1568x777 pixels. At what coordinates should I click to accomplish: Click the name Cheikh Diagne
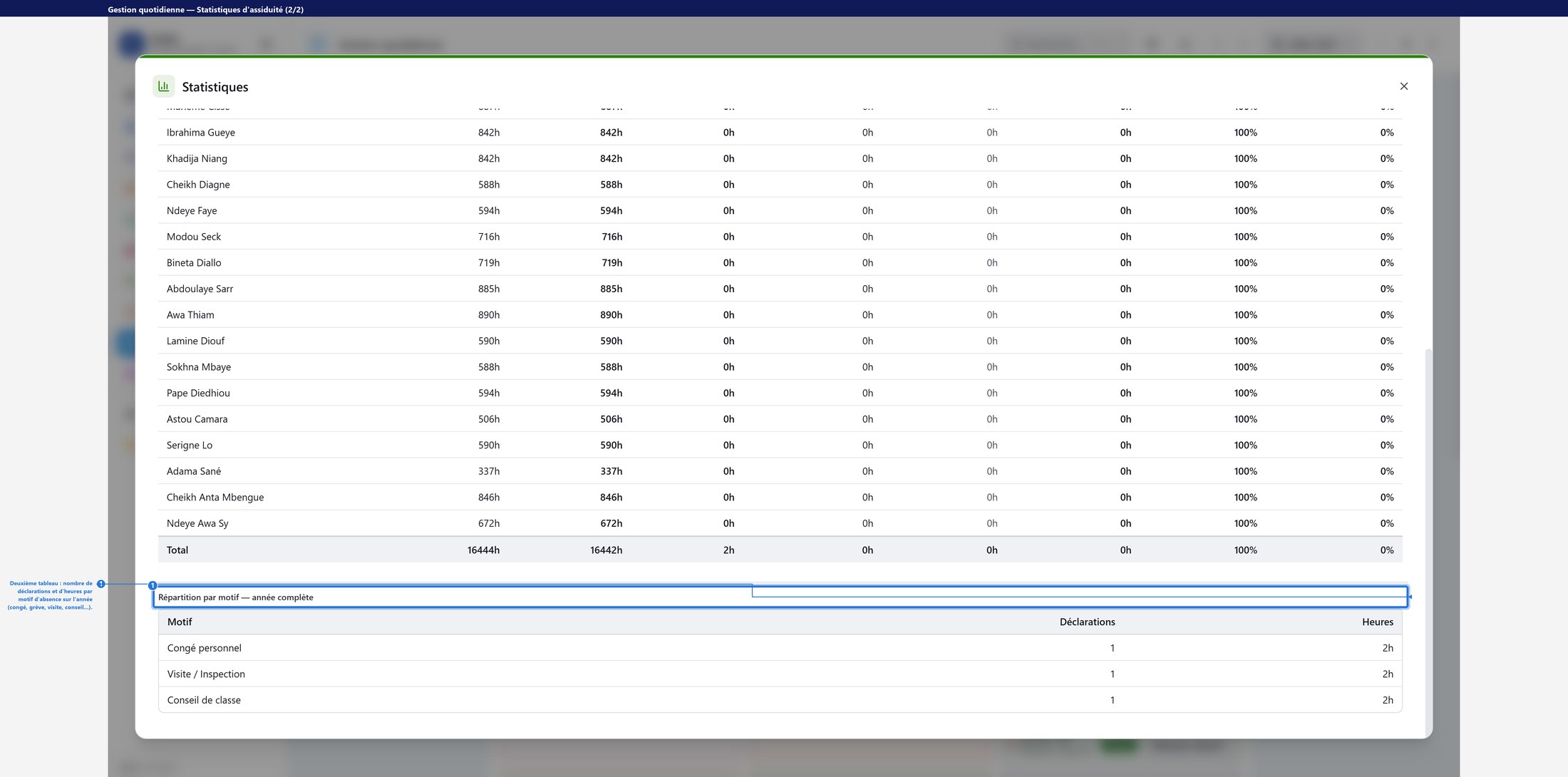(x=198, y=185)
